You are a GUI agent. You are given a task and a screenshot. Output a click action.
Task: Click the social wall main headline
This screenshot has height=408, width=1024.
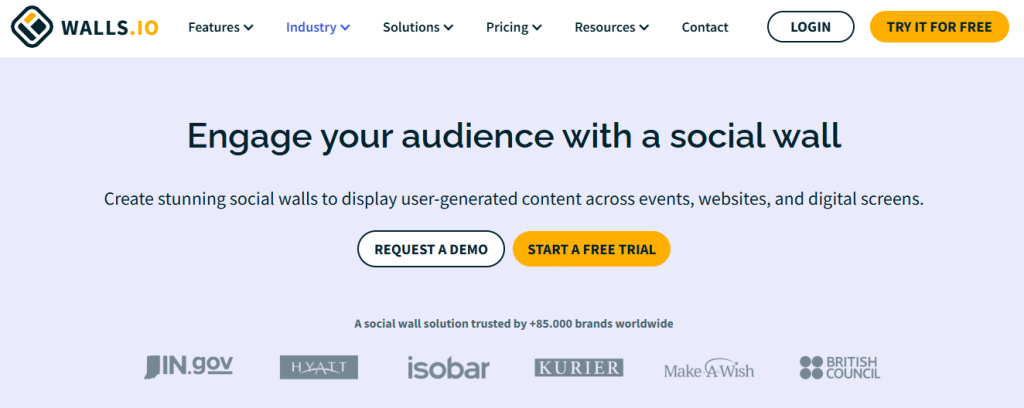tap(514, 137)
